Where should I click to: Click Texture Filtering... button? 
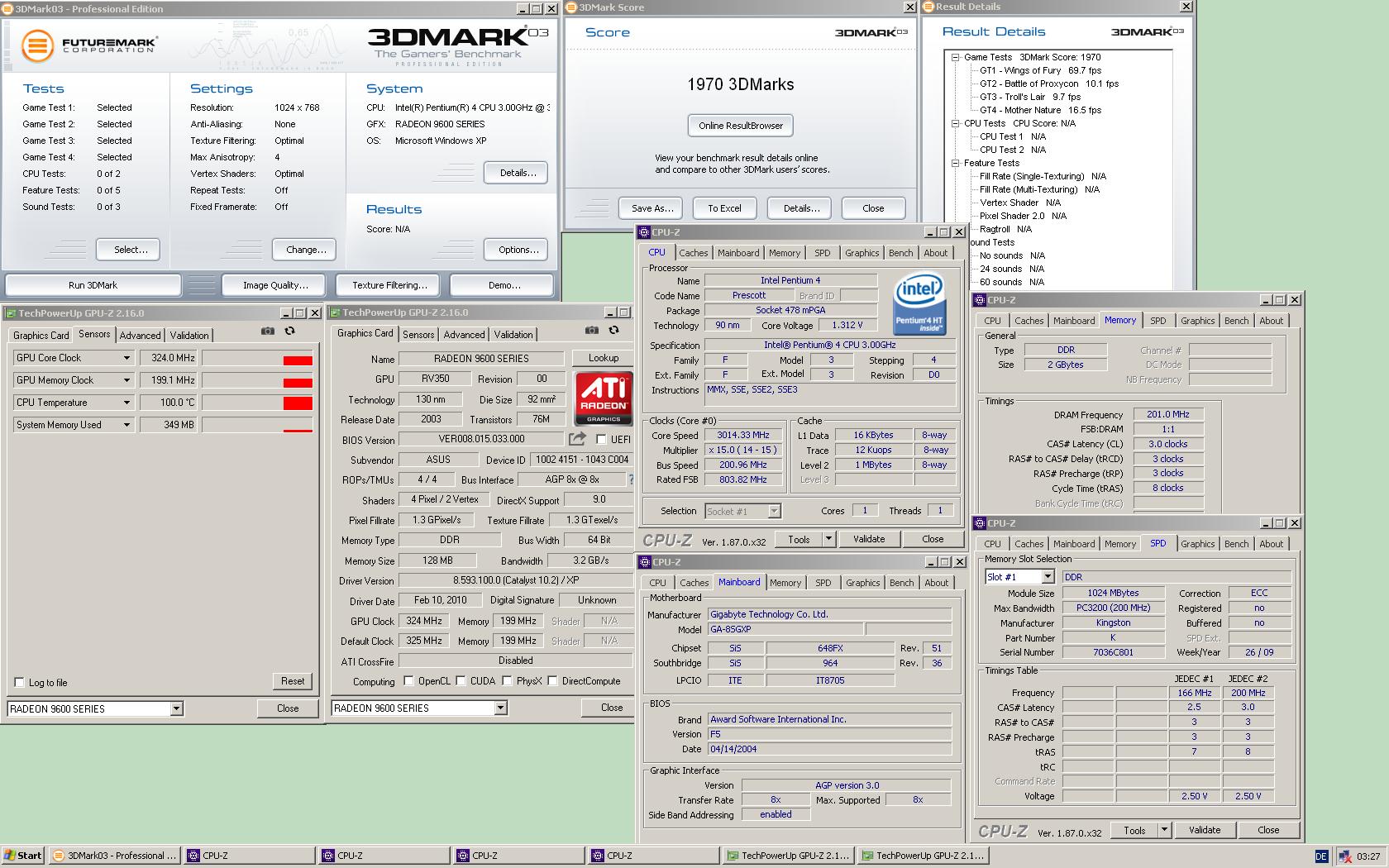pos(389,285)
